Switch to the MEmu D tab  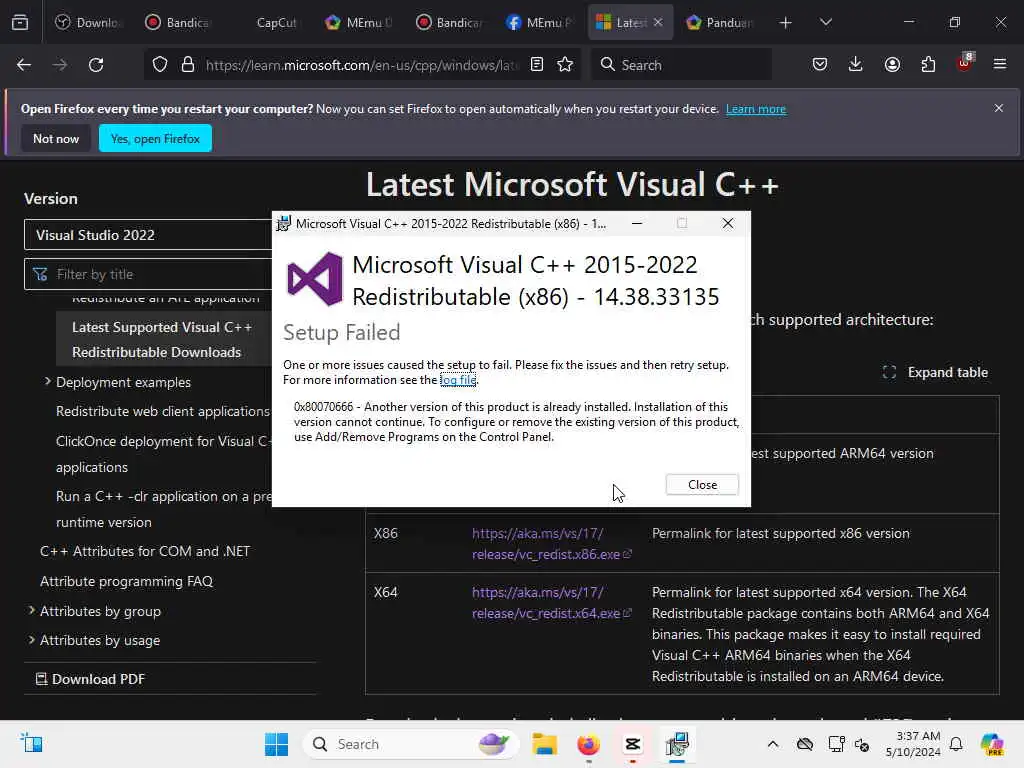tap(359, 23)
